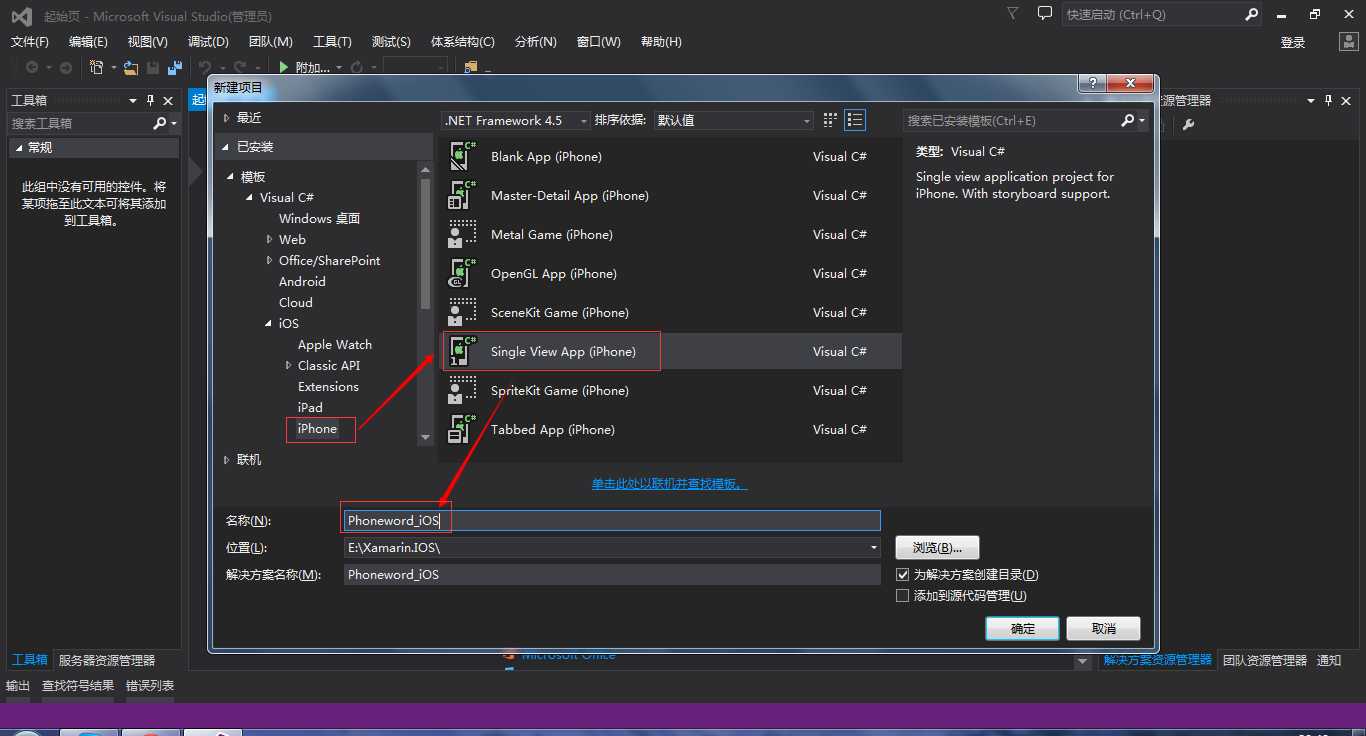The image size is (1366, 736).
Task: Switch to the 团队资源管理器 tab
Action: click(1265, 660)
